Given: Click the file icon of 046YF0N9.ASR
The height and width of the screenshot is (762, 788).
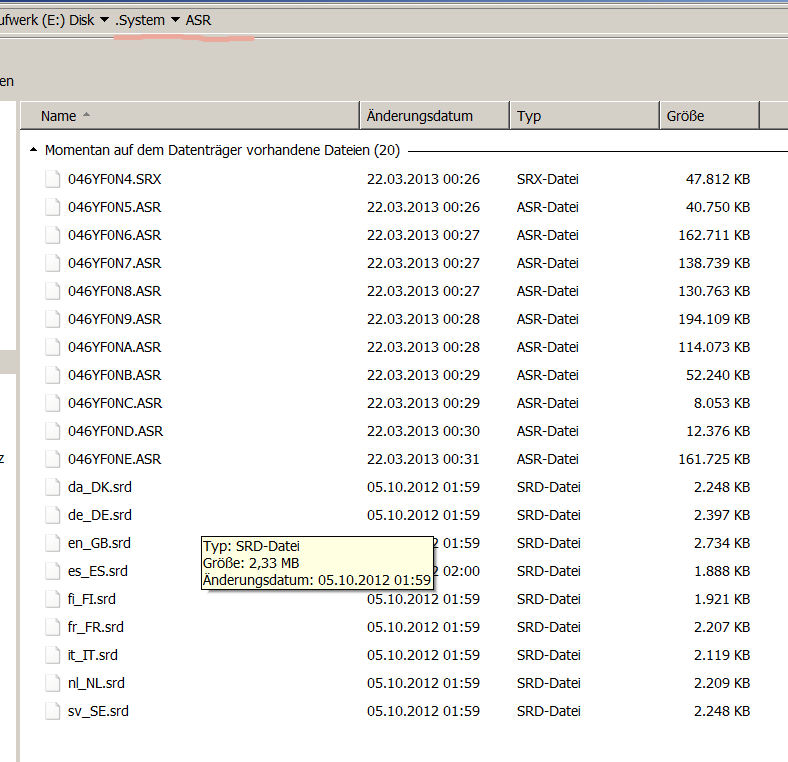Looking at the screenshot, I should pos(52,320).
